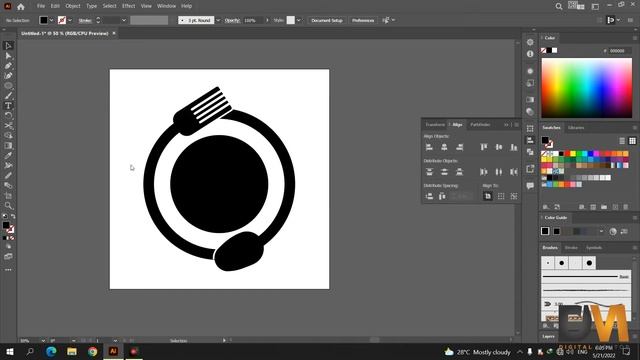The width and height of the screenshot is (640, 360).
Task: Select the Eyedropper tool
Action: pos(8,156)
